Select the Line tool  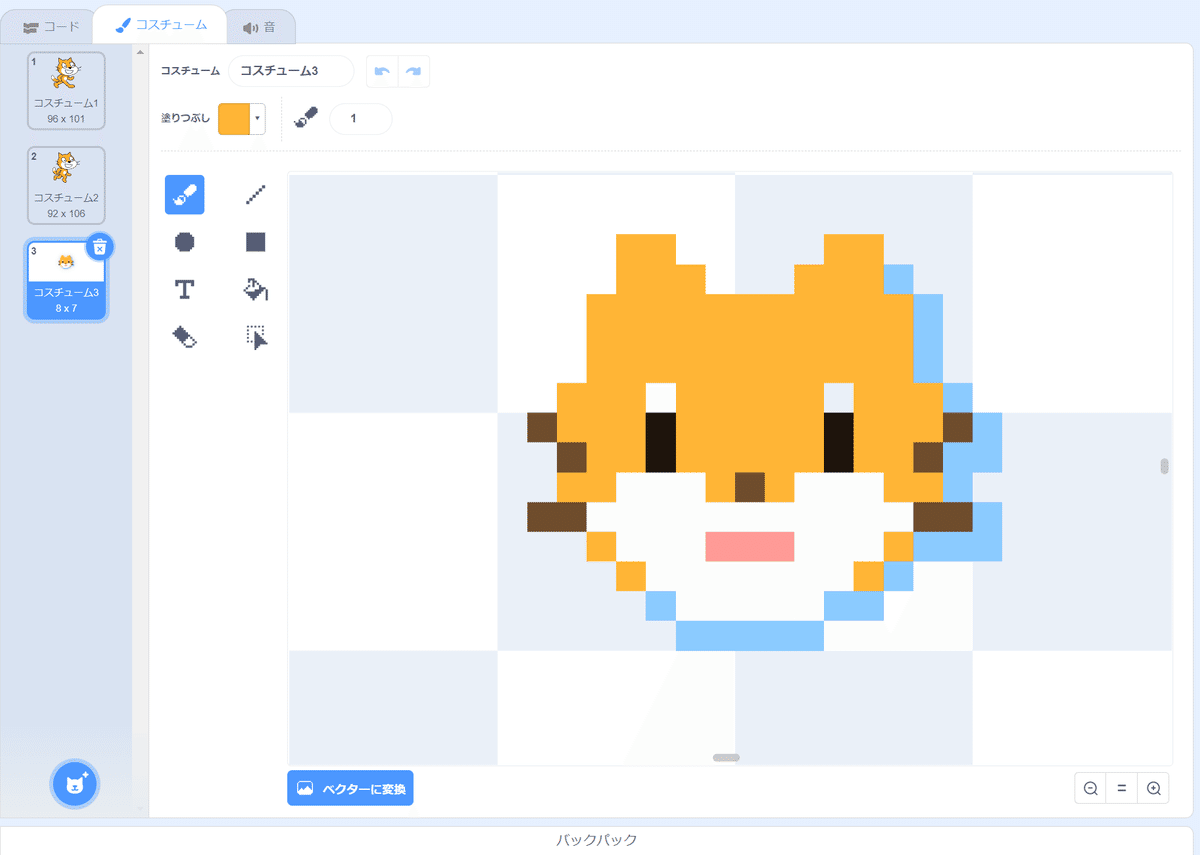(x=256, y=195)
